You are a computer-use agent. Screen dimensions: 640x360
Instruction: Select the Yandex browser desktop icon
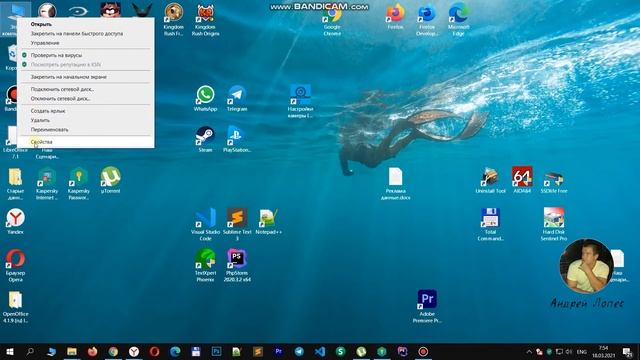[x=16, y=222]
